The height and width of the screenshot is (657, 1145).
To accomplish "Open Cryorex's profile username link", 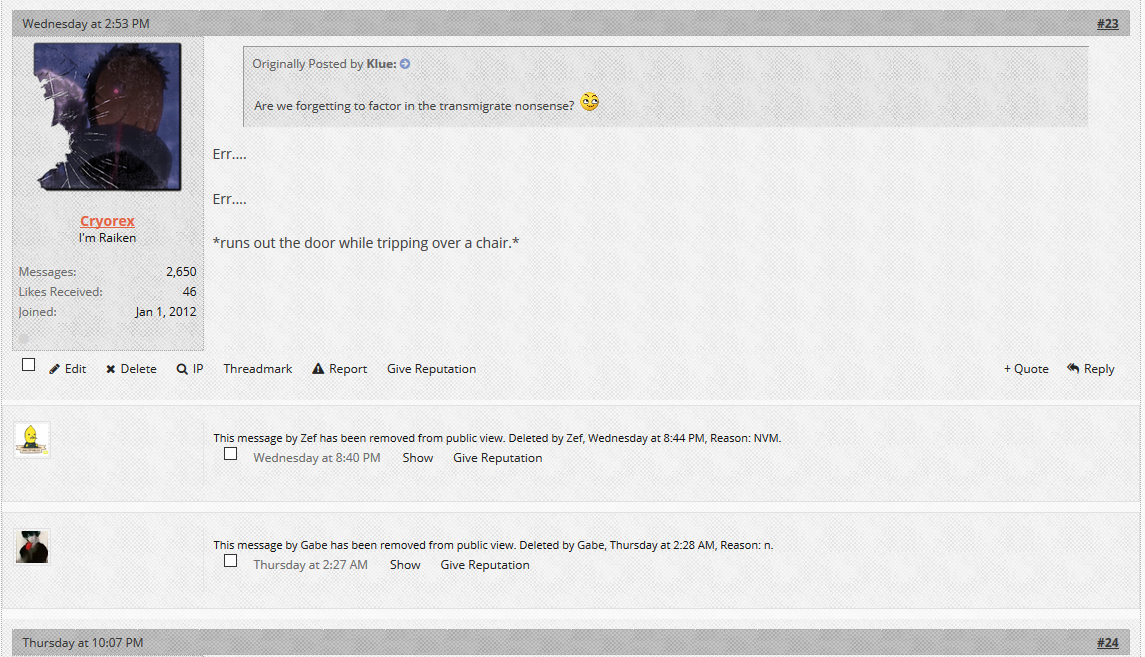I will point(107,220).
